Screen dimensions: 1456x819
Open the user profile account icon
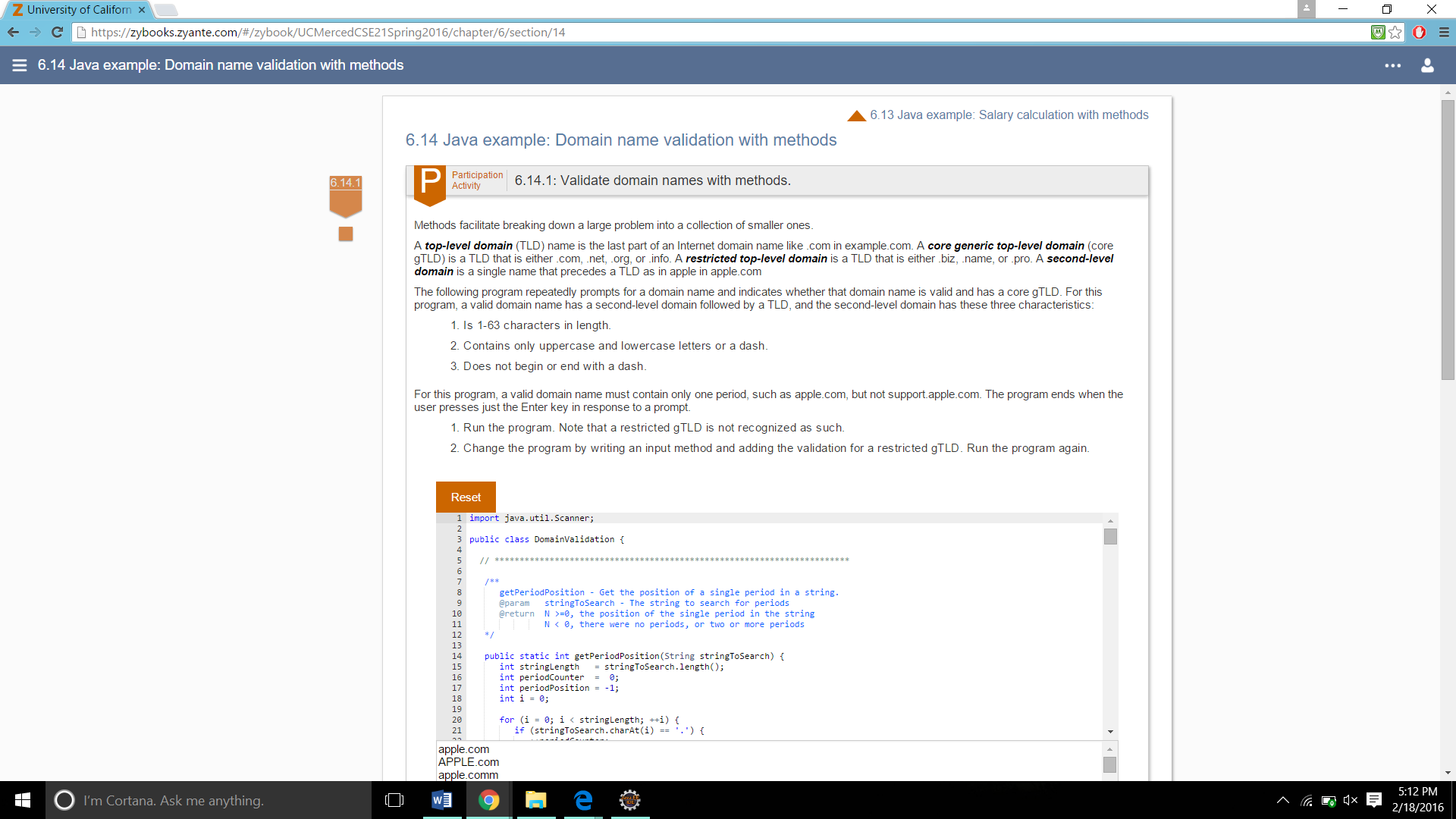point(1427,65)
